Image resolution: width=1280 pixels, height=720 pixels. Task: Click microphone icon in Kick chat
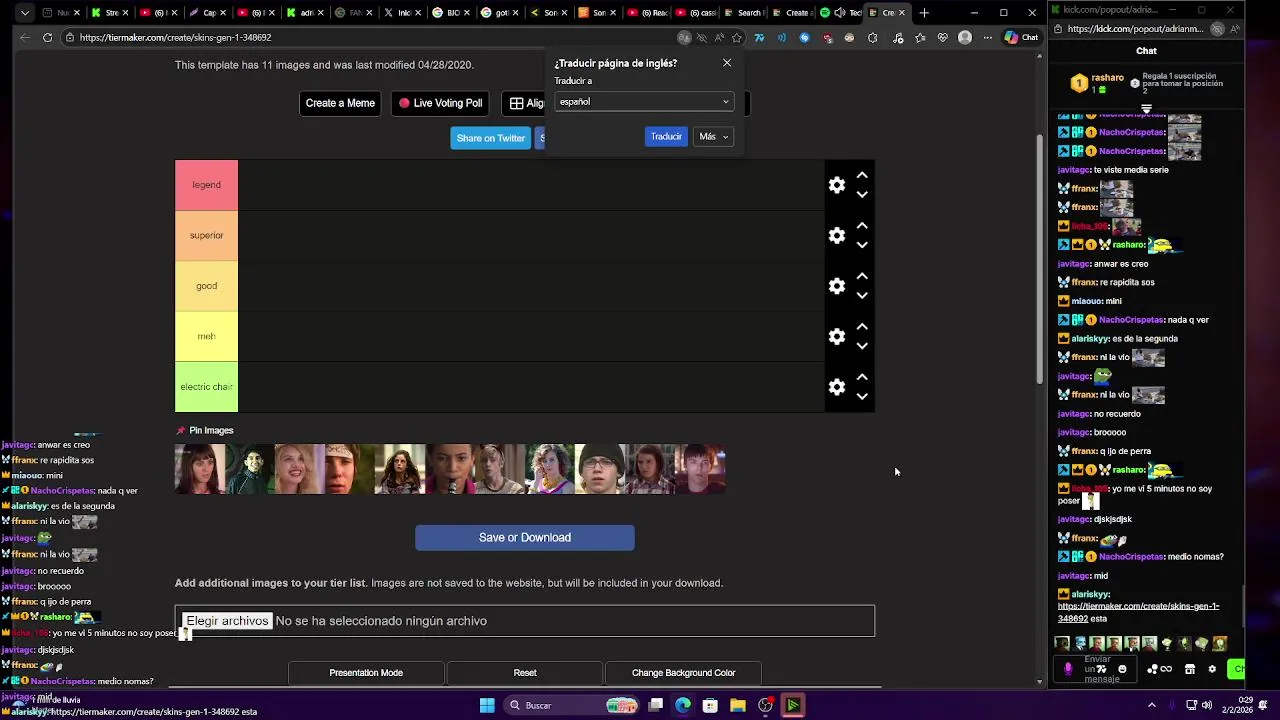[x=1068, y=669]
